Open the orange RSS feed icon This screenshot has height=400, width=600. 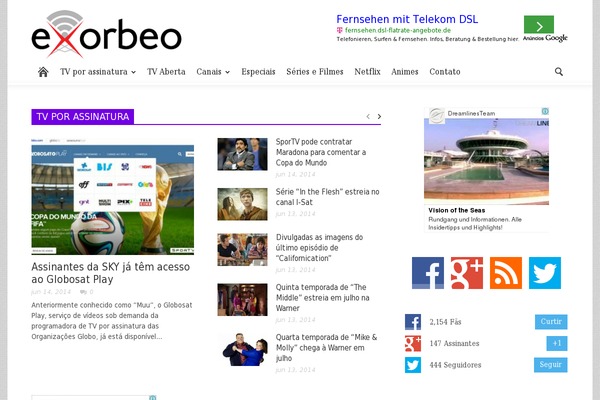point(506,273)
